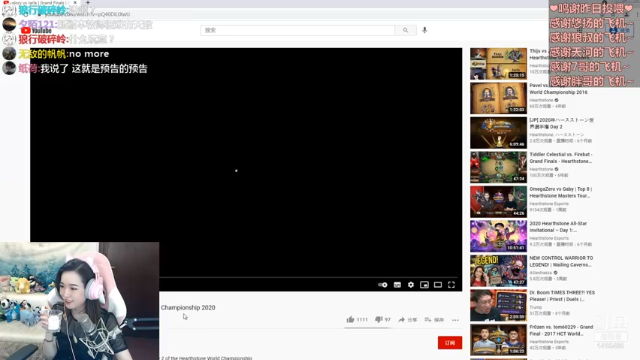
Task: Click the YouTube search field
Action: [x=298, y=30]
